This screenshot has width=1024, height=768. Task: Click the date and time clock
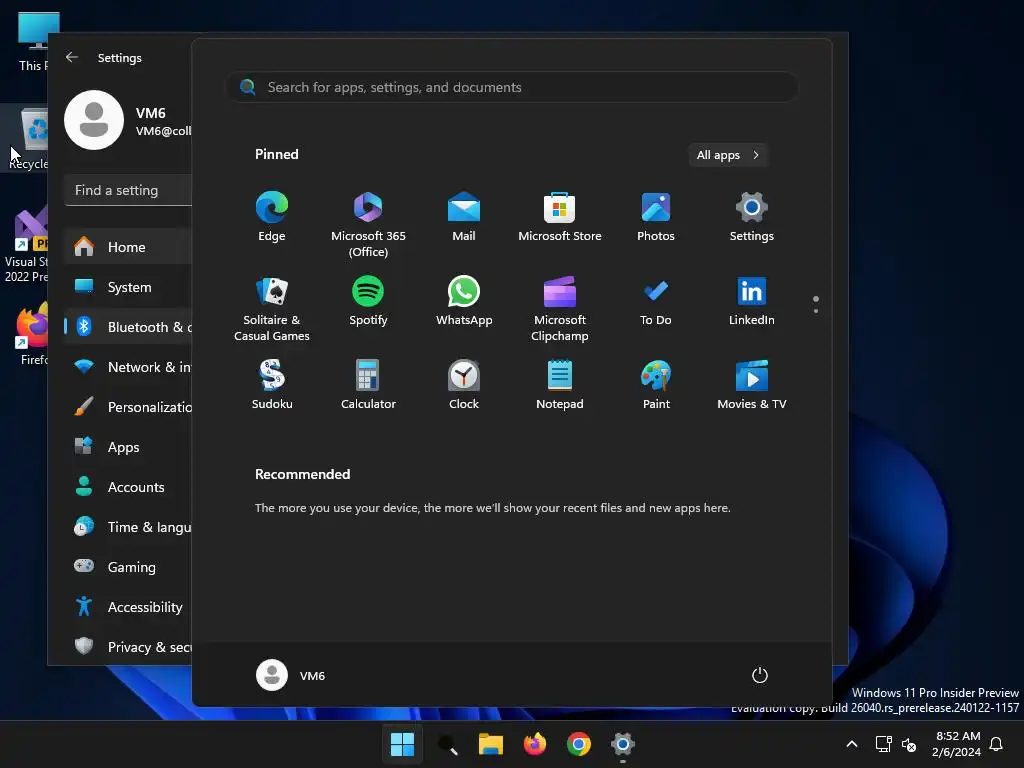tap(957, 744)
